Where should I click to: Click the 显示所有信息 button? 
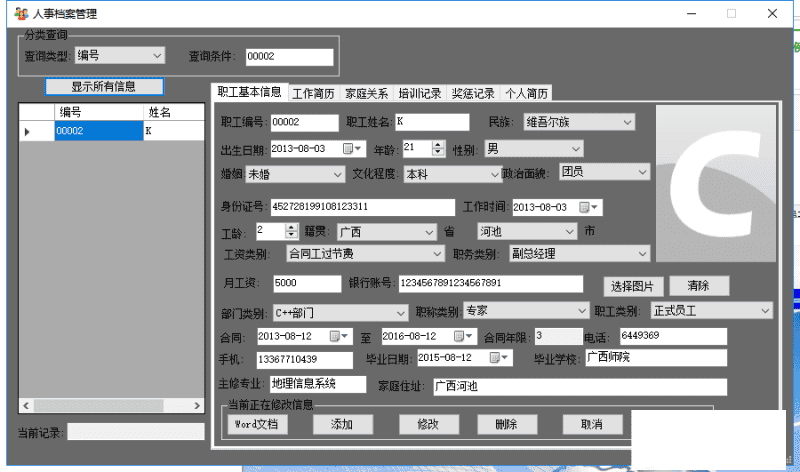[x=104, y=86]
